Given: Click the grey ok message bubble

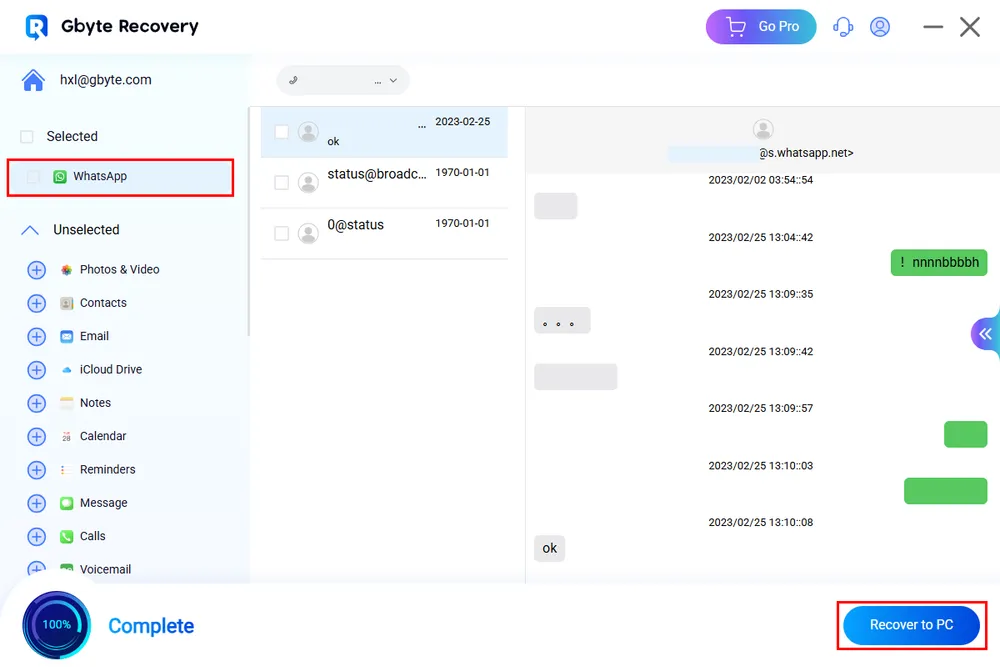Looking at the screenshot, I should (x=550, y=548).
